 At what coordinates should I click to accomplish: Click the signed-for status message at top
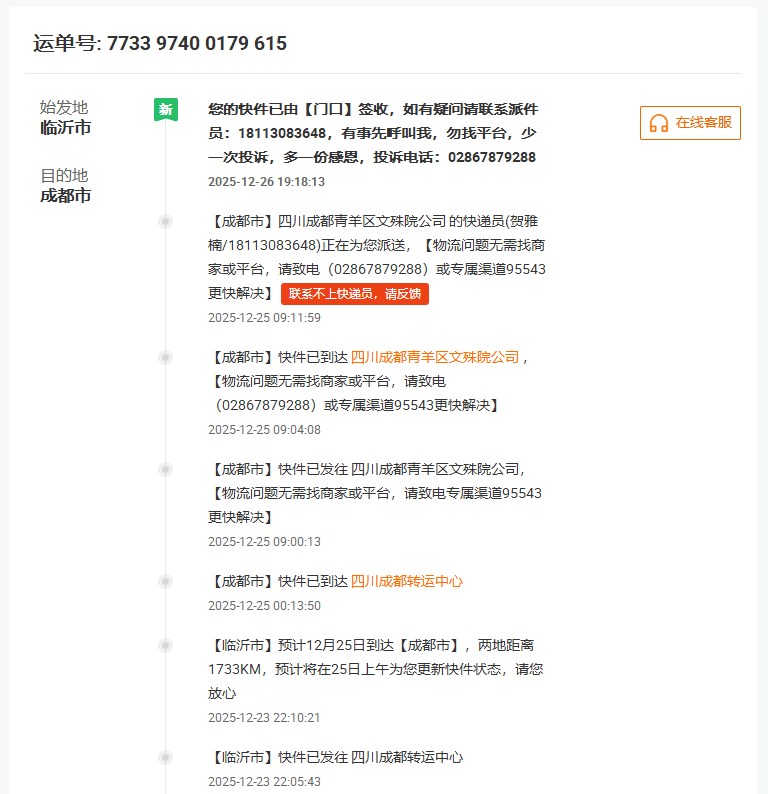tap(373, 133)
